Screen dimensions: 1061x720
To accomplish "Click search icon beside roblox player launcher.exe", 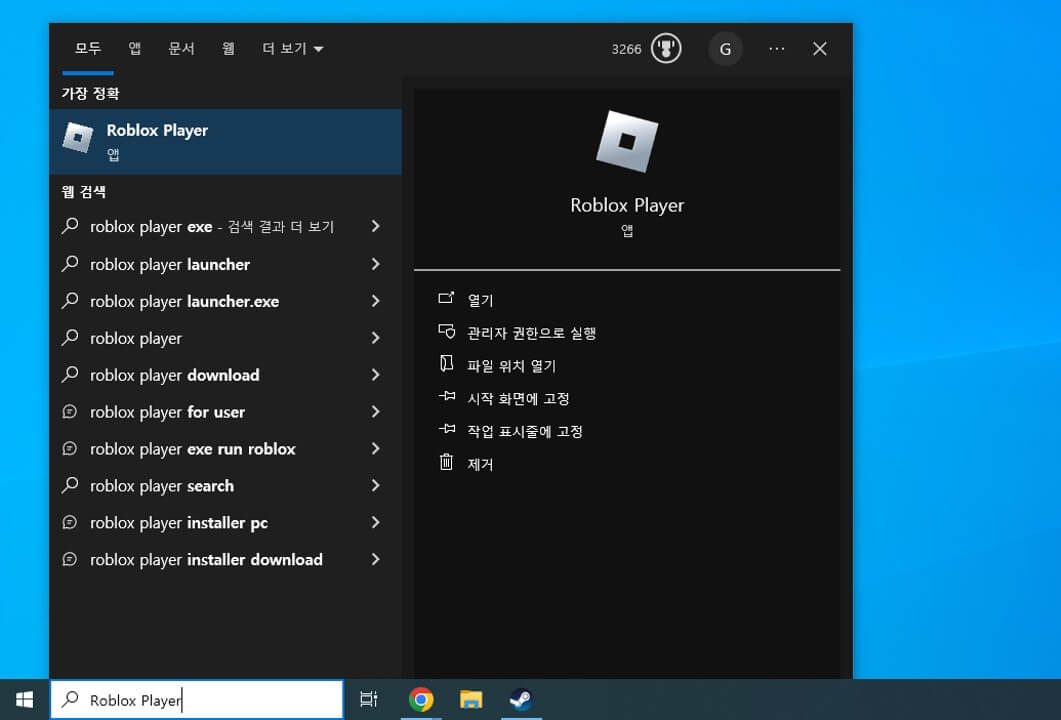I will tap(70, 300).
